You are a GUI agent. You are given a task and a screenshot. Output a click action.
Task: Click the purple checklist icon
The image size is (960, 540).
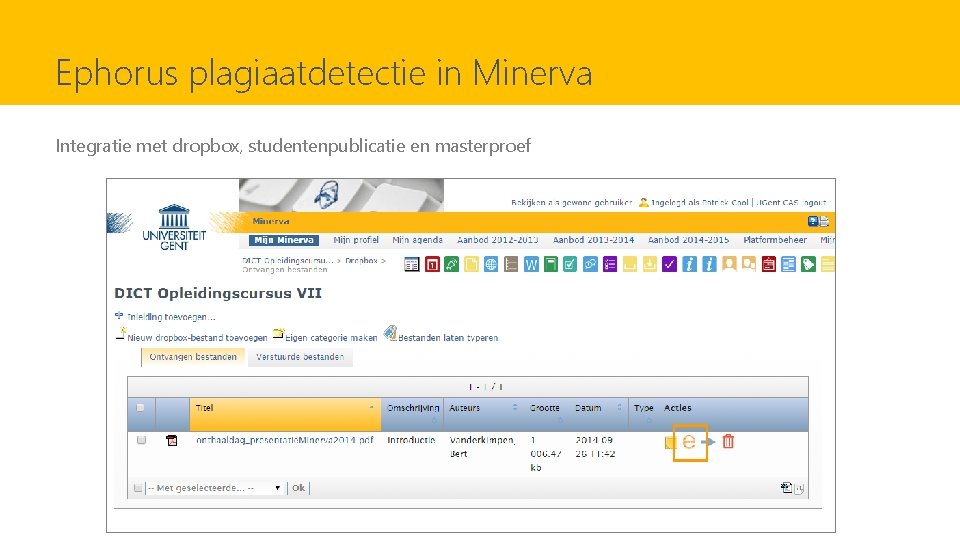[610, 264]
